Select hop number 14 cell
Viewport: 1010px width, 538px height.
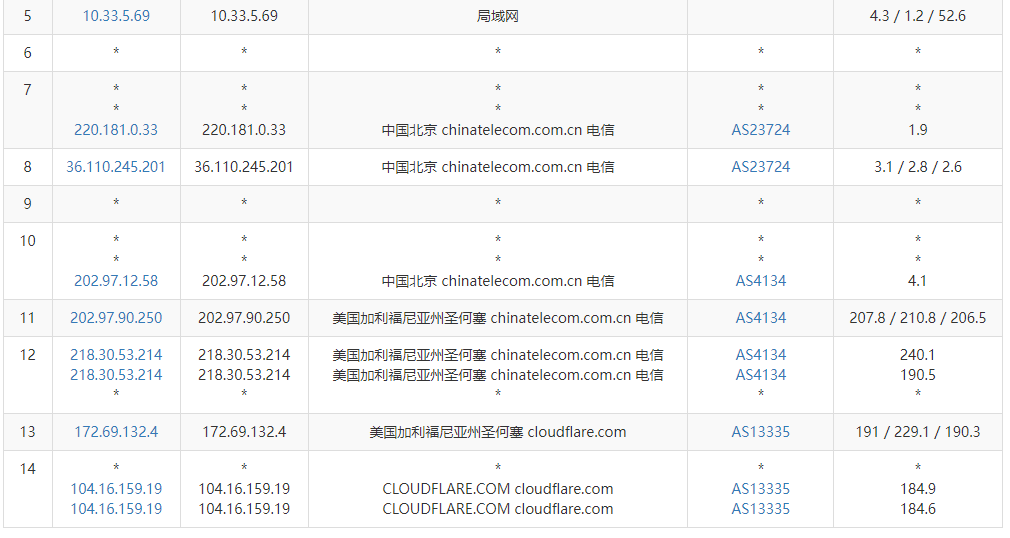pyautogui.click(x=28, y=489)
